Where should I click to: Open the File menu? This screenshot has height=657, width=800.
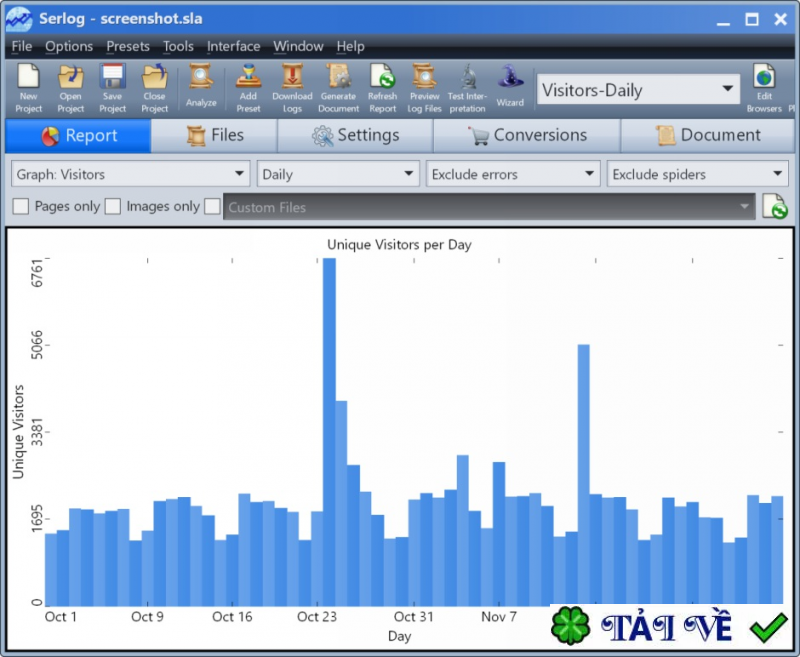22,46
